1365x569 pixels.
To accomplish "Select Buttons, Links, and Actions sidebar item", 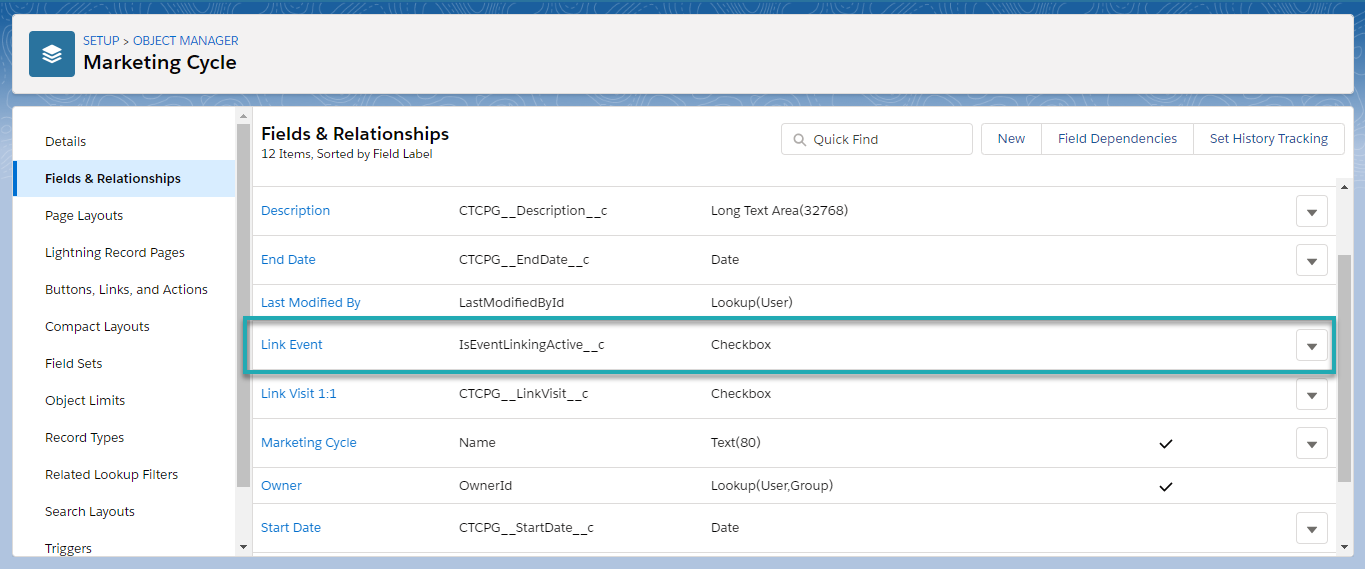I will 126,290.
